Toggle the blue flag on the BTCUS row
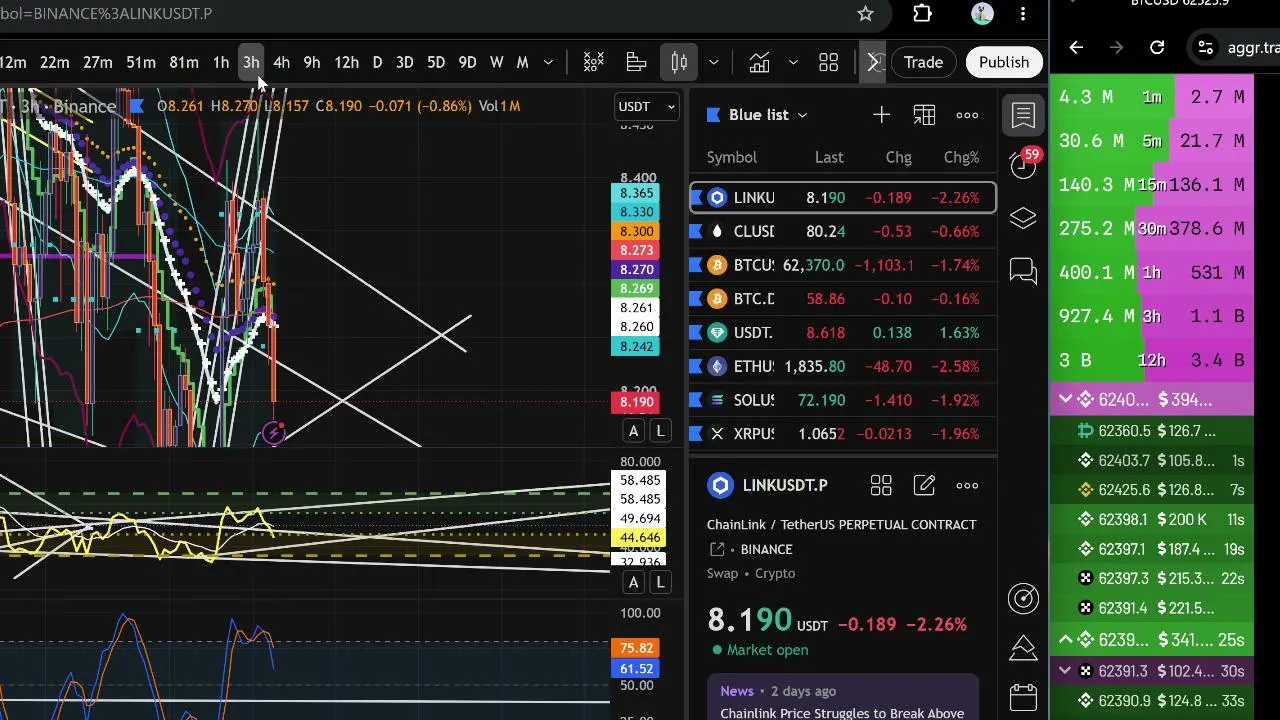The height and width of the screenshot is (720, 1280). click(x=696, y=265)
